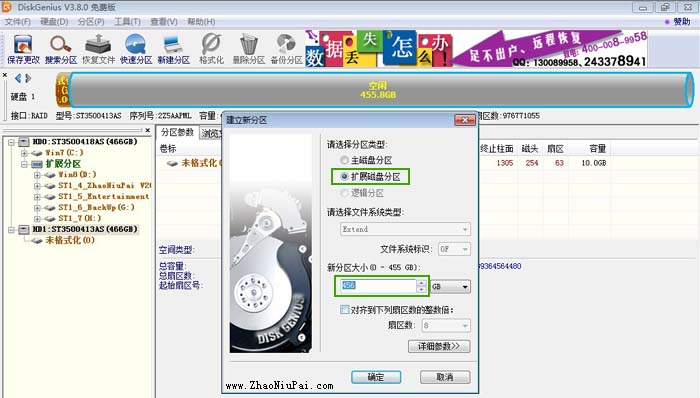The height and width of the screenshot is (398, 700).
Task: Increase partition size with spinner up arrow
Action: coord(421,283)
